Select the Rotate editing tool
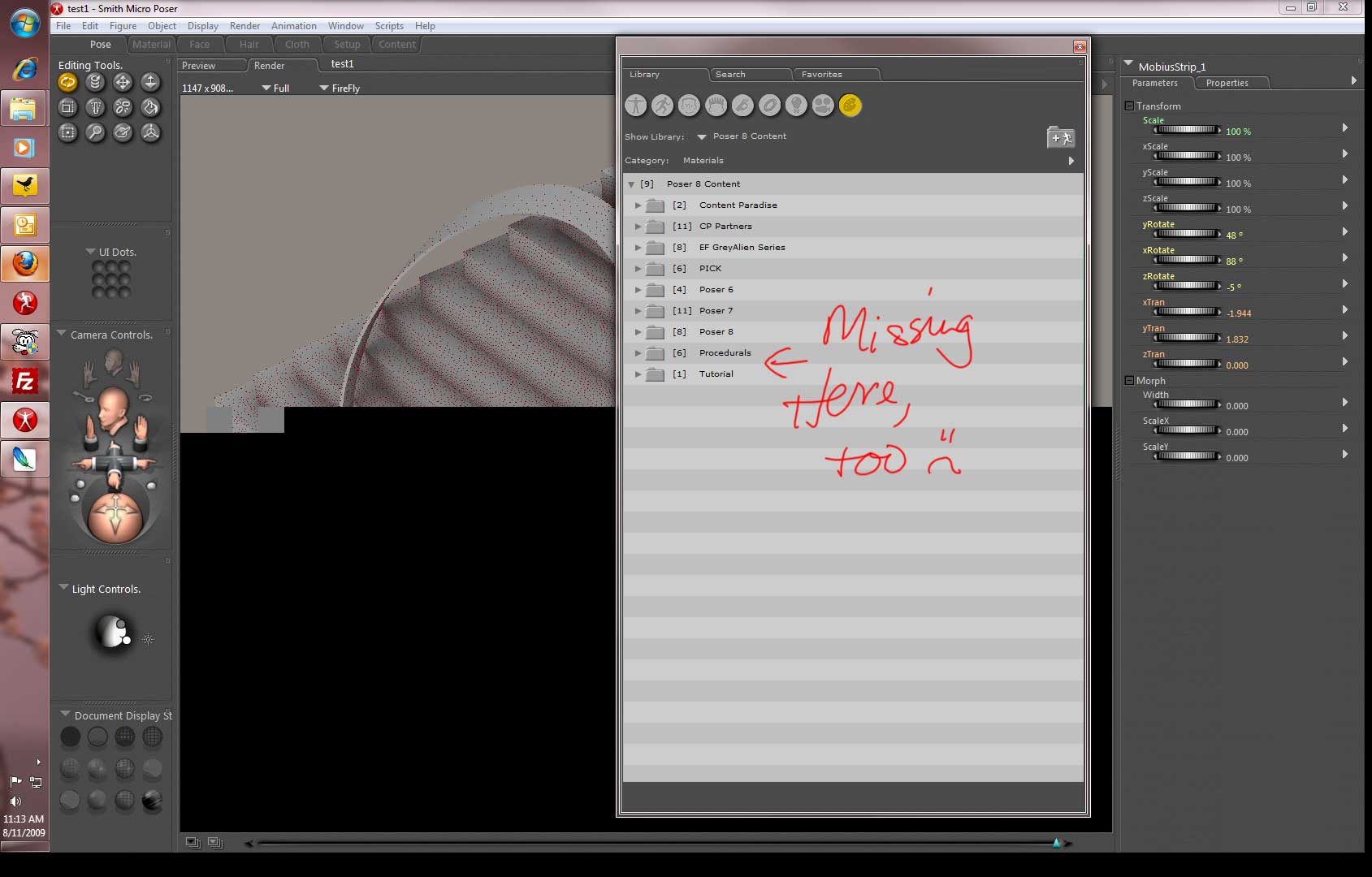The height and width of the screenshot is (877, 1372). pos(67,82)
